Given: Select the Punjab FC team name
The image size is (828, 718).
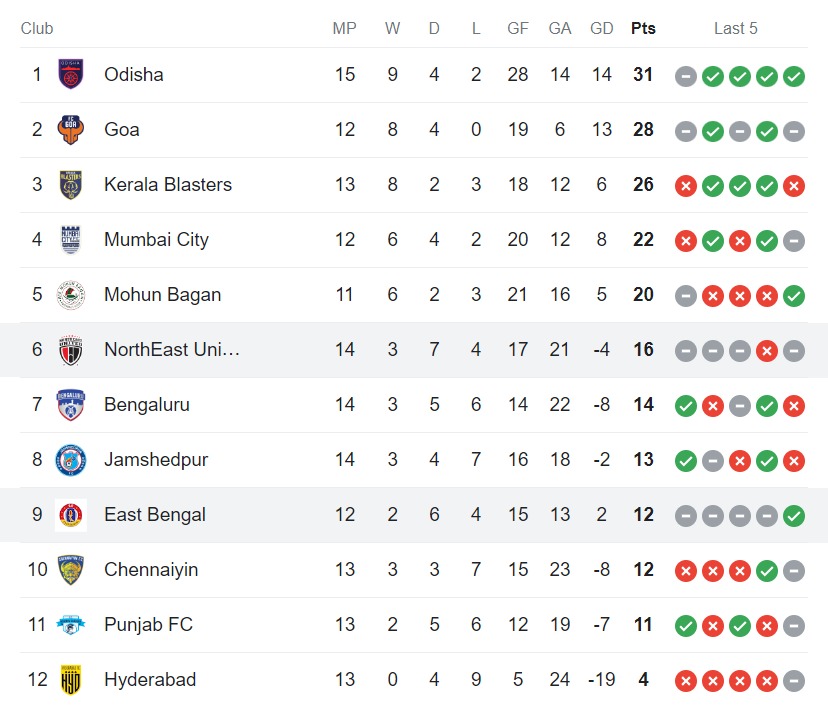Looking at the screenshot, I should tap(148, 625).
